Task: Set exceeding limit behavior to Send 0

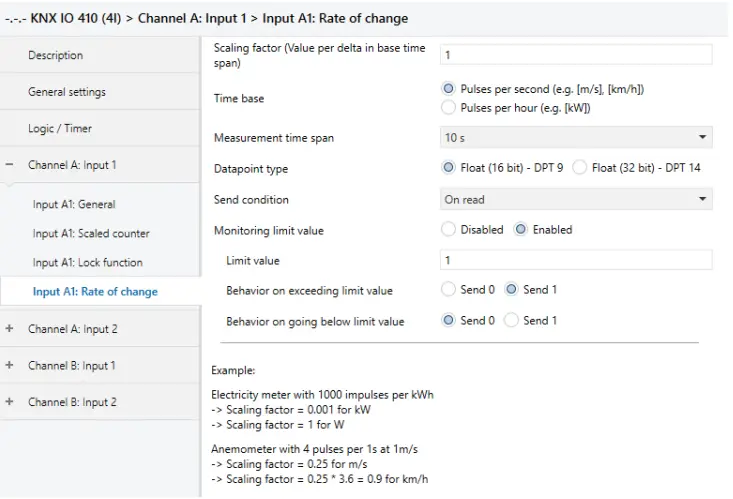Action: tap(449, 290)
